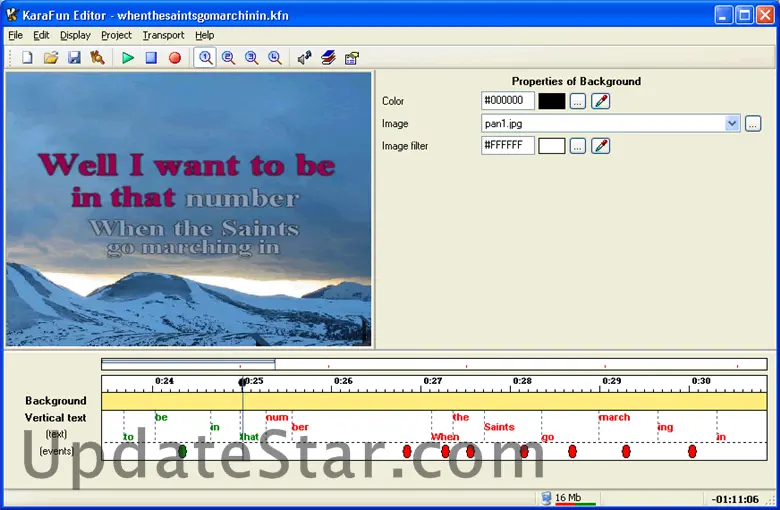Click the properties window icon at toolbar end

tap(352, 58)
